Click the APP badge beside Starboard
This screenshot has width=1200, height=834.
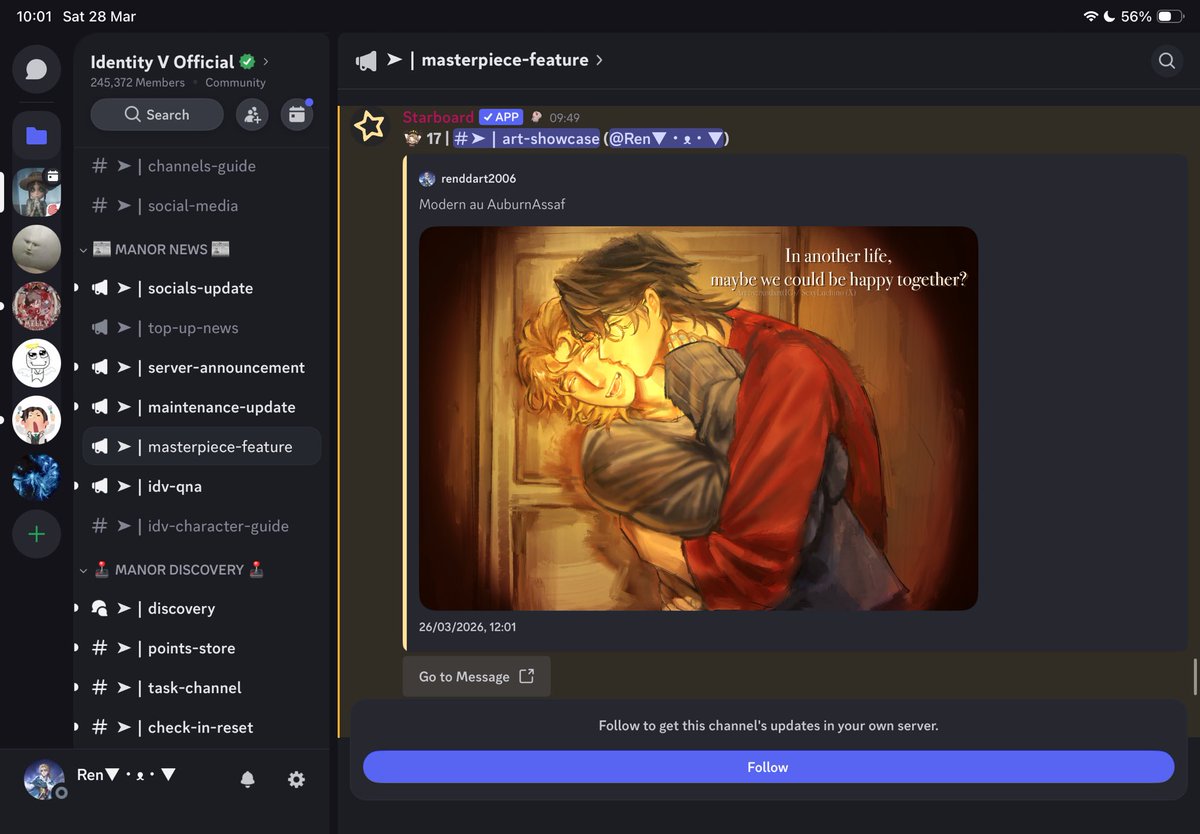click(501, 117)
